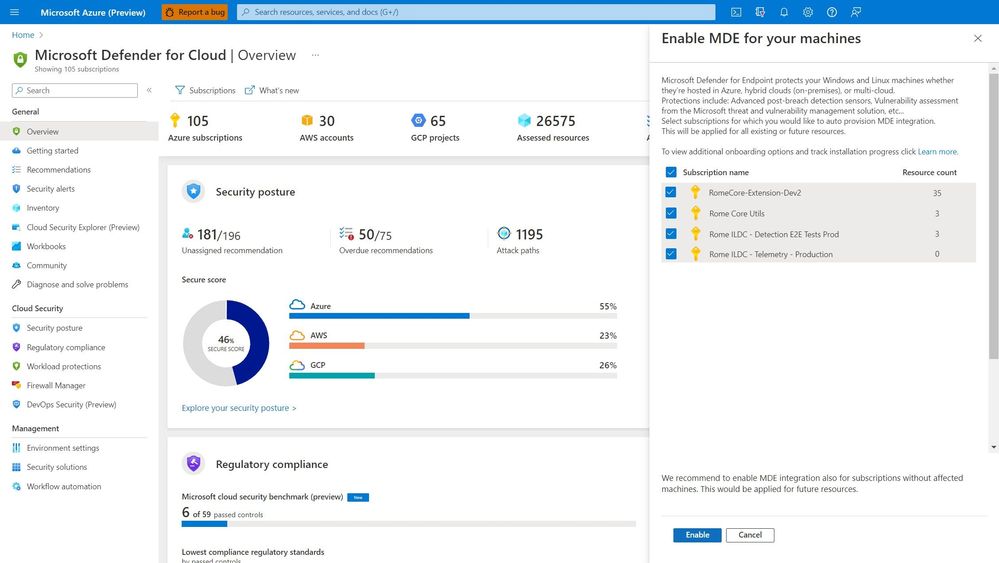This screenshot has height=563, width=999.
Task: Open help question mark icon
Action: coord(831,12)
